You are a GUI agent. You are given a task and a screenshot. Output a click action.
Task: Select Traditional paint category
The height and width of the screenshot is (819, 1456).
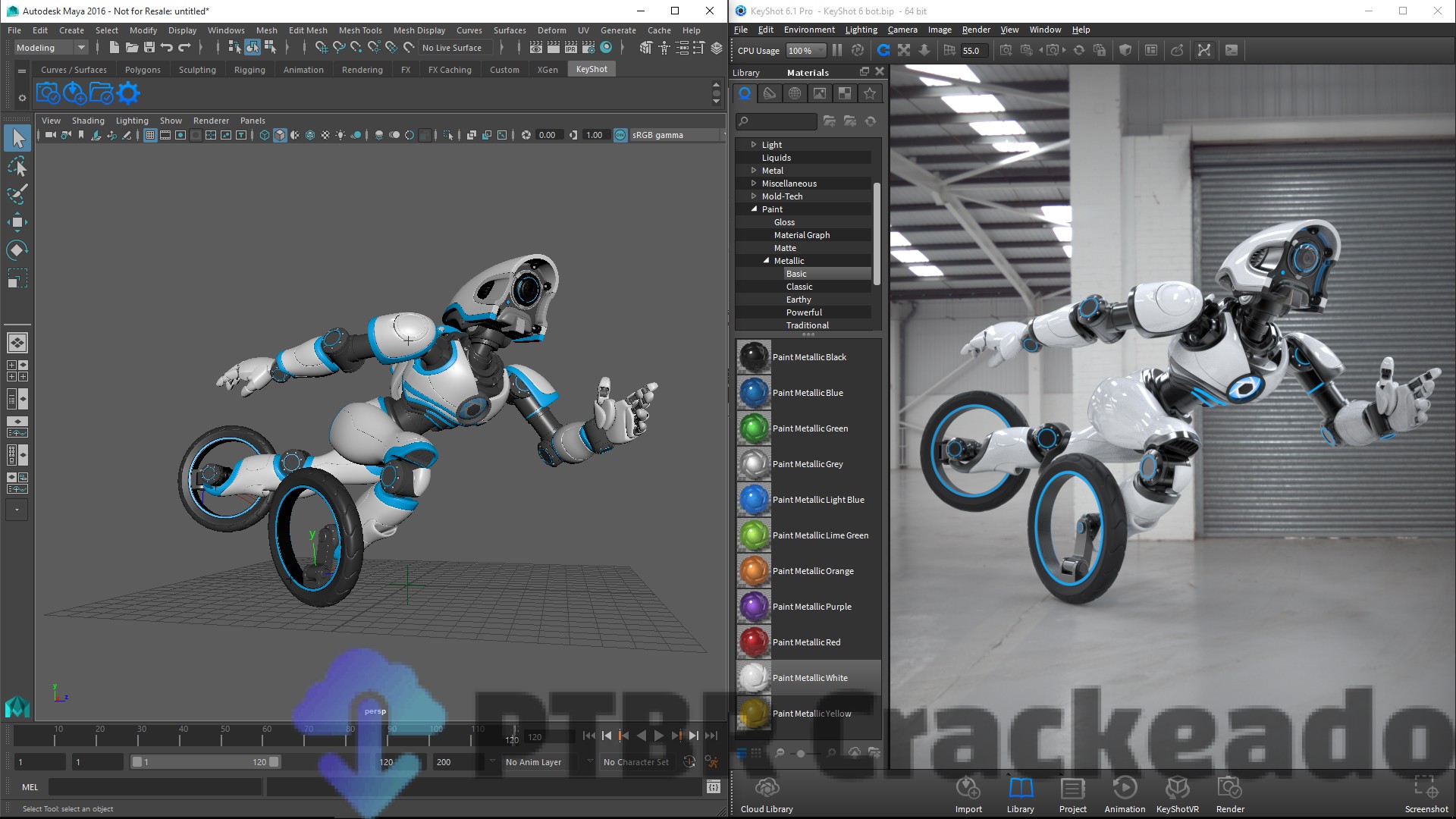[x=807, y=325]
